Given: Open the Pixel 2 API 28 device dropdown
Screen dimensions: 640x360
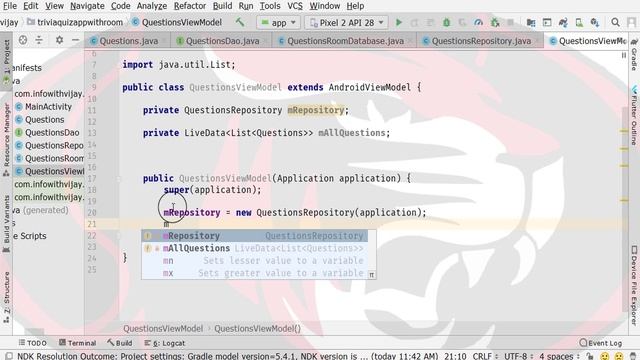Looking at the screenshot, I should tap(347, 23).
